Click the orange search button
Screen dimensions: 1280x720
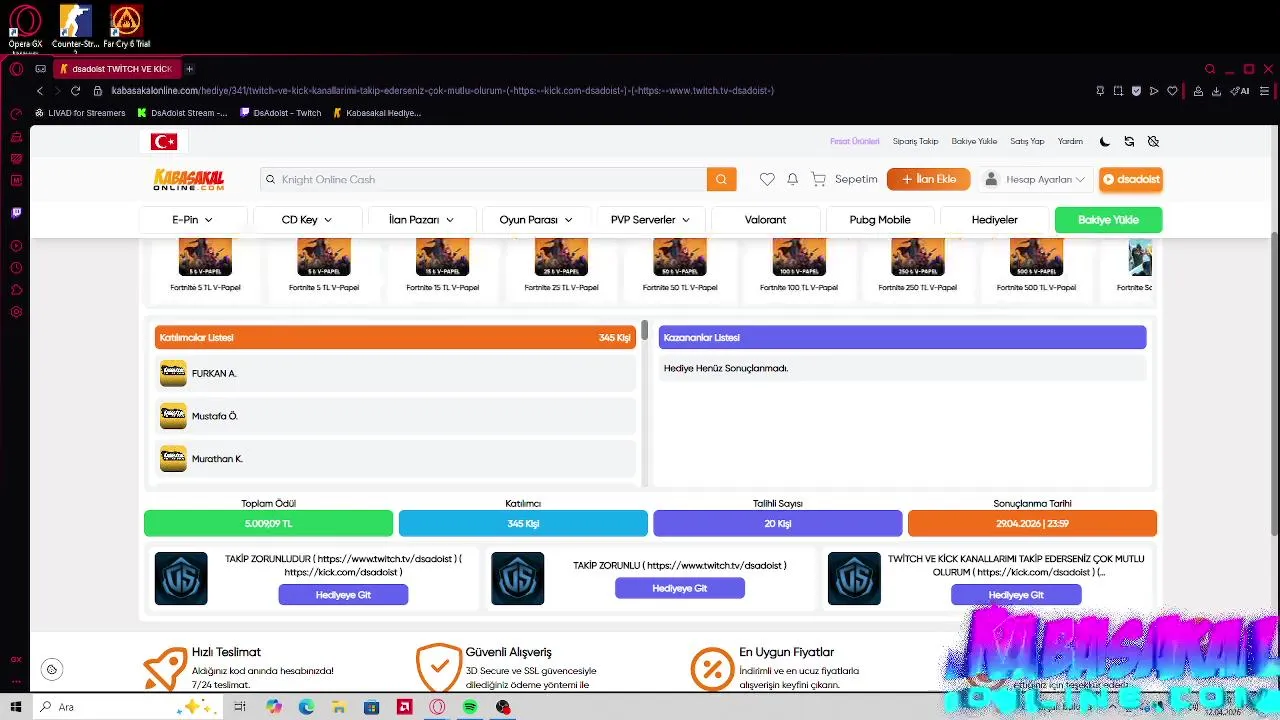721,179
